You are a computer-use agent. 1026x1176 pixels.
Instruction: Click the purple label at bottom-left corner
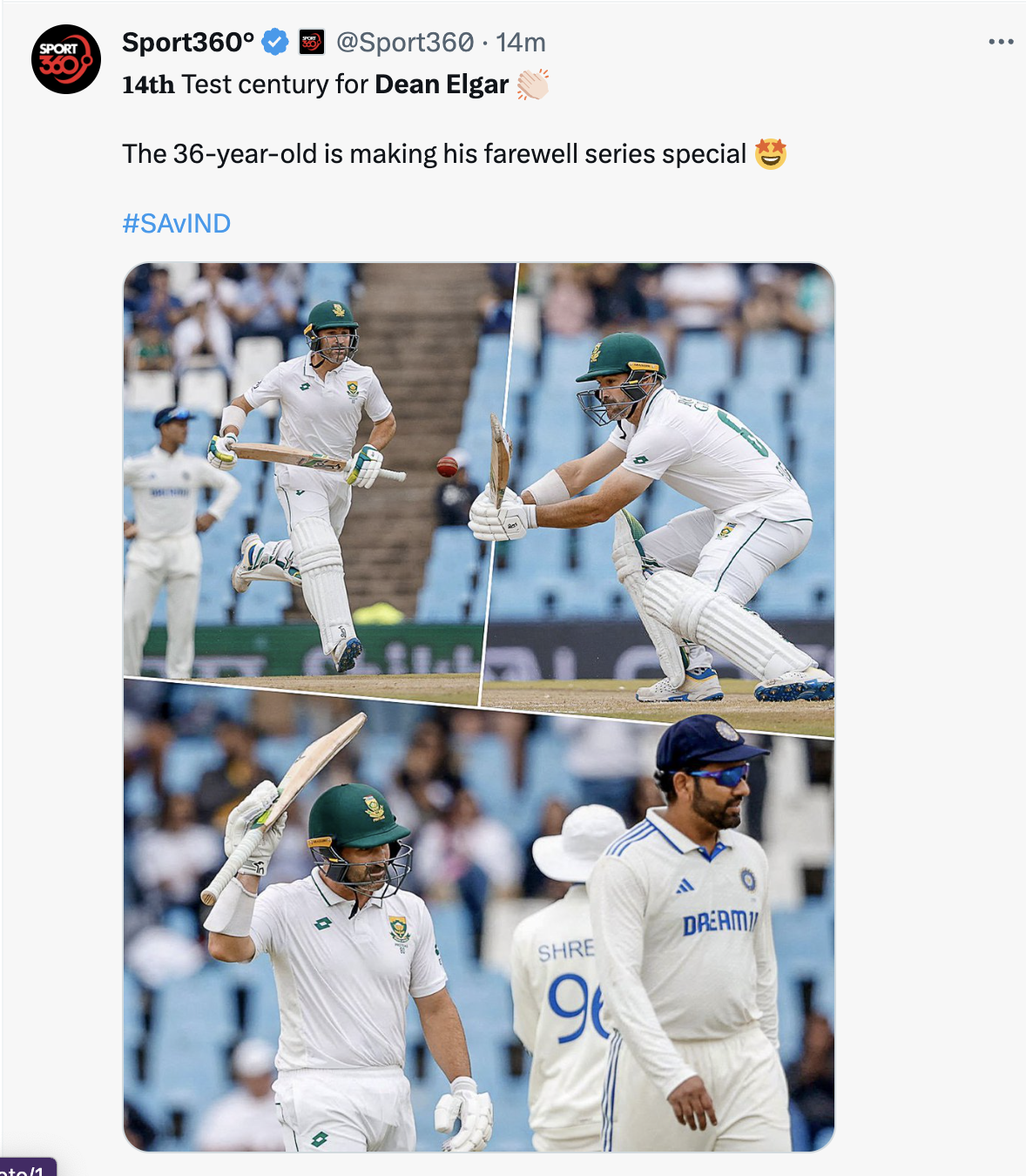point(26,1168)
